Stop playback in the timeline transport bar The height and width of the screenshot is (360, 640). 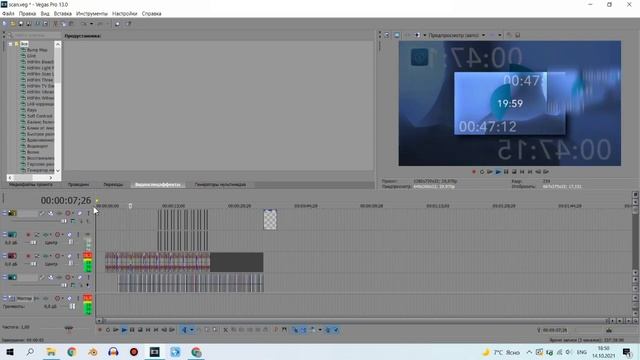pyautogui.click(x=140, y=330)
